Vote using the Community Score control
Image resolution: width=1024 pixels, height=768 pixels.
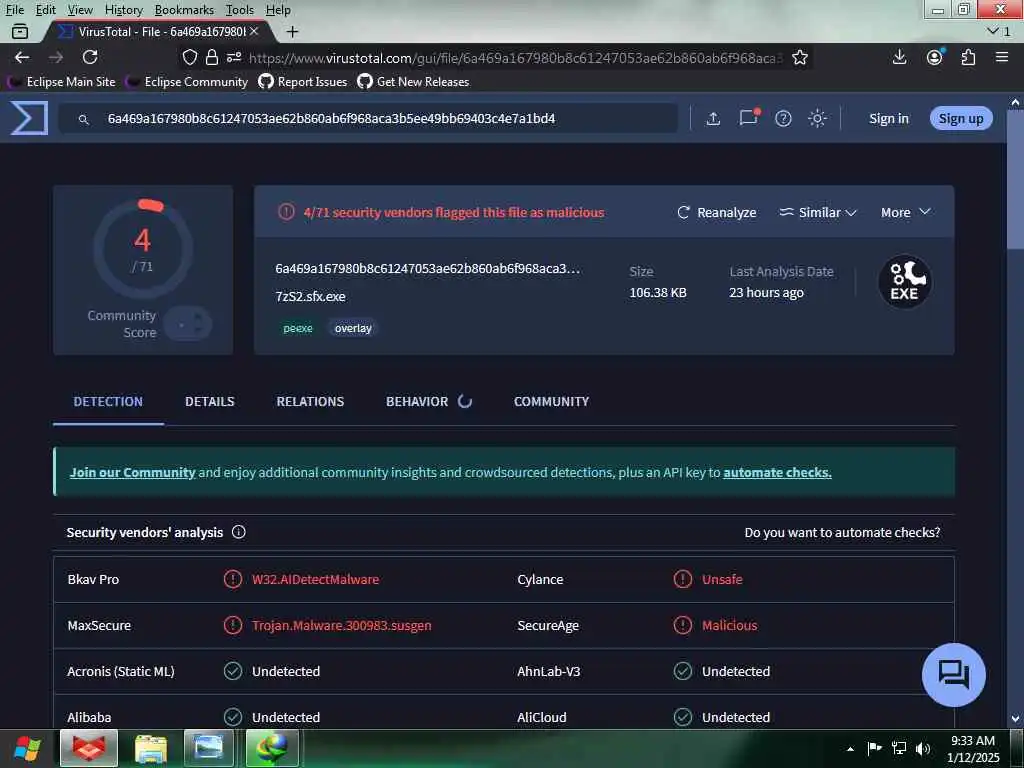[x=187, y=324]
